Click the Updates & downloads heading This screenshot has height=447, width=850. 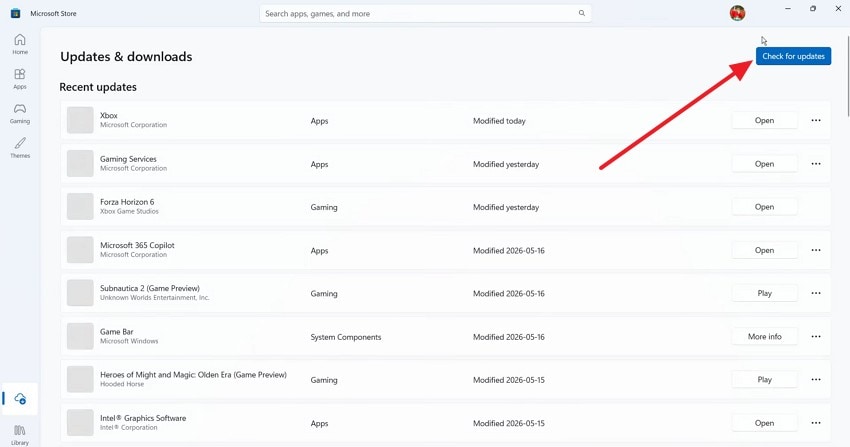(x=126, y=57)
